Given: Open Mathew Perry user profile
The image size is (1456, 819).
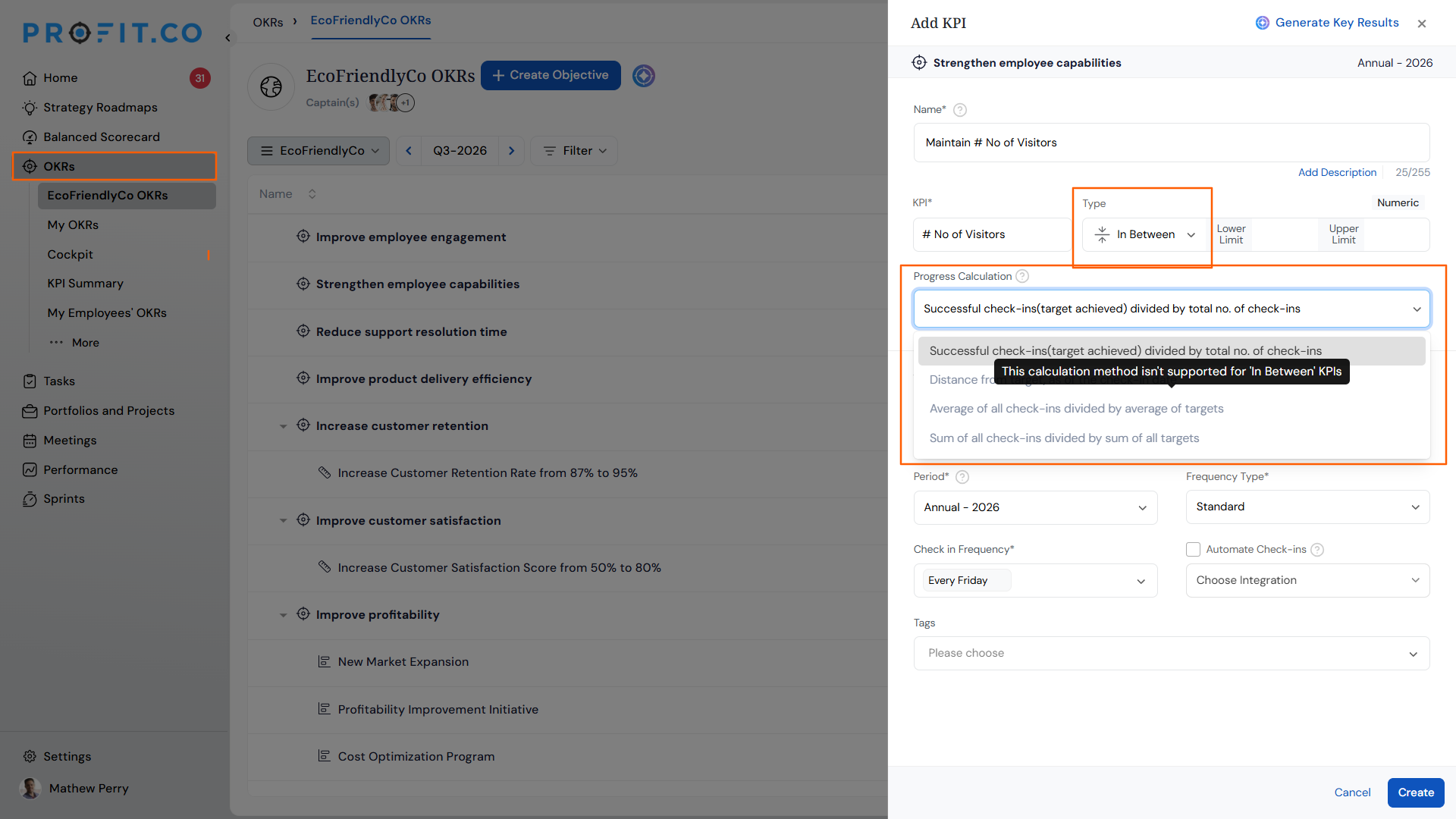Looking at the screenshot, I should point(74,789).
